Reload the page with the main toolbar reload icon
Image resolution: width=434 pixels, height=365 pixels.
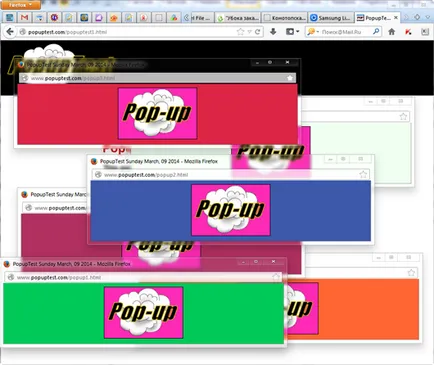(x=257, y=32)
